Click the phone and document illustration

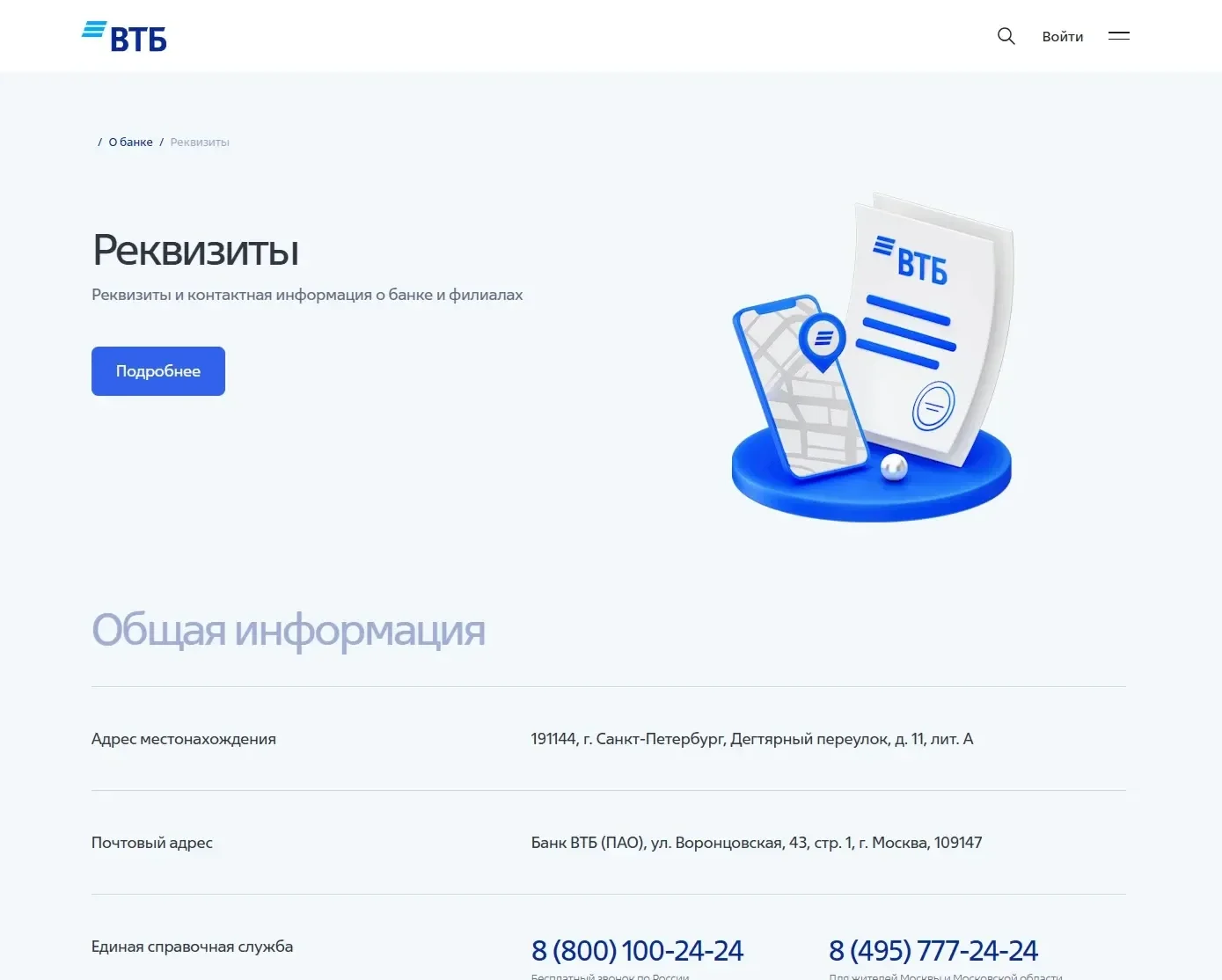click(872, 357)
